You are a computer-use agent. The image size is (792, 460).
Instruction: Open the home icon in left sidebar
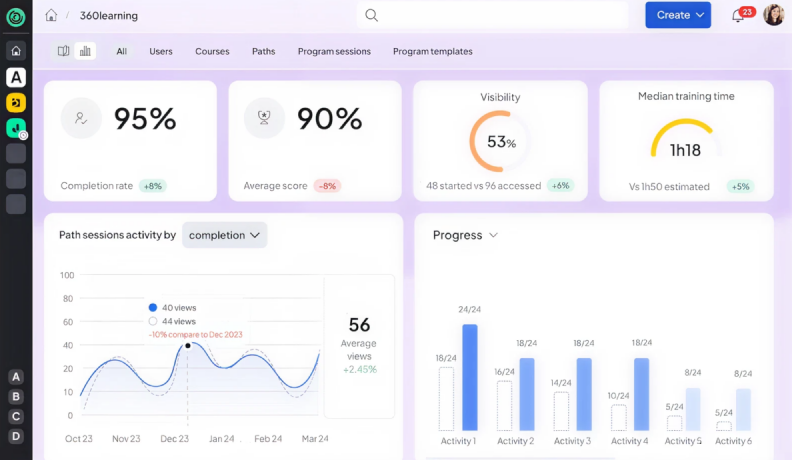pyautogui.click(x=16, y=51)
